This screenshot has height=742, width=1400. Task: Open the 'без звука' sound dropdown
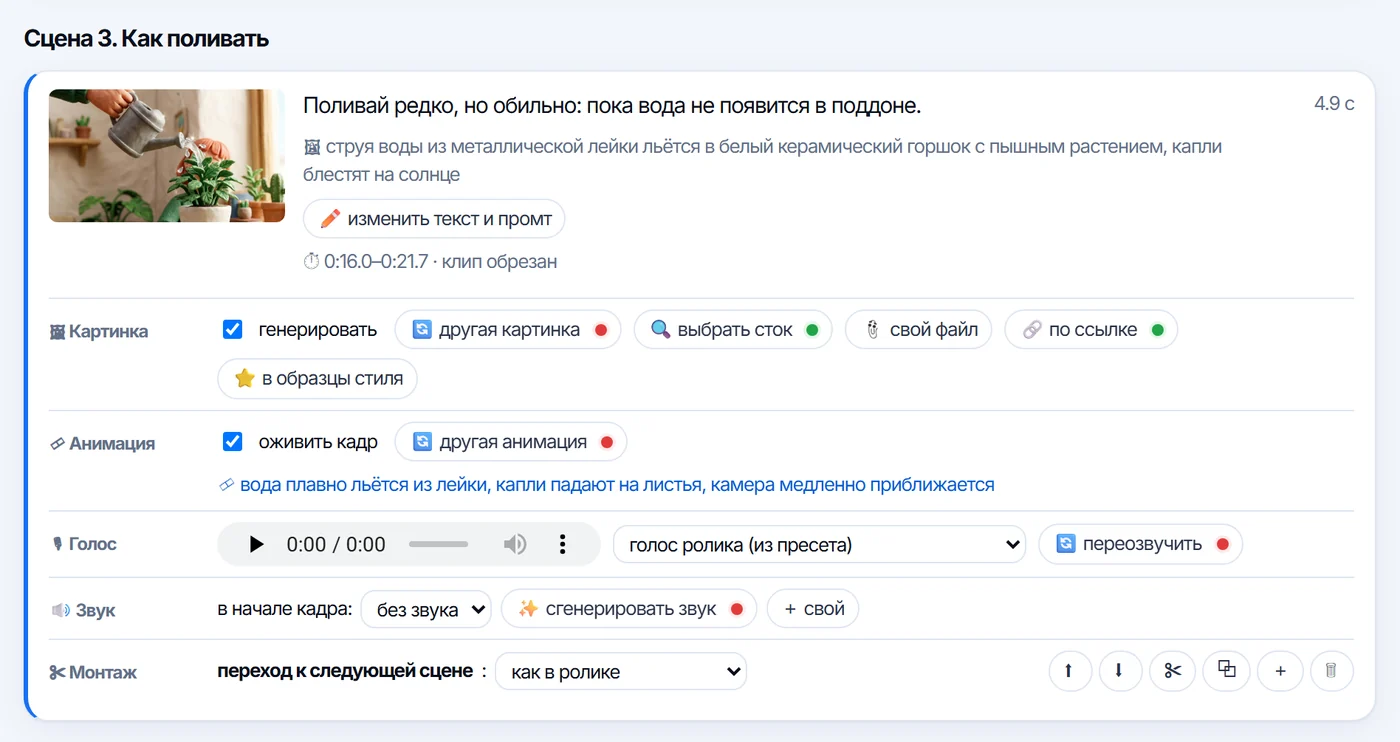tap(427, 608)
